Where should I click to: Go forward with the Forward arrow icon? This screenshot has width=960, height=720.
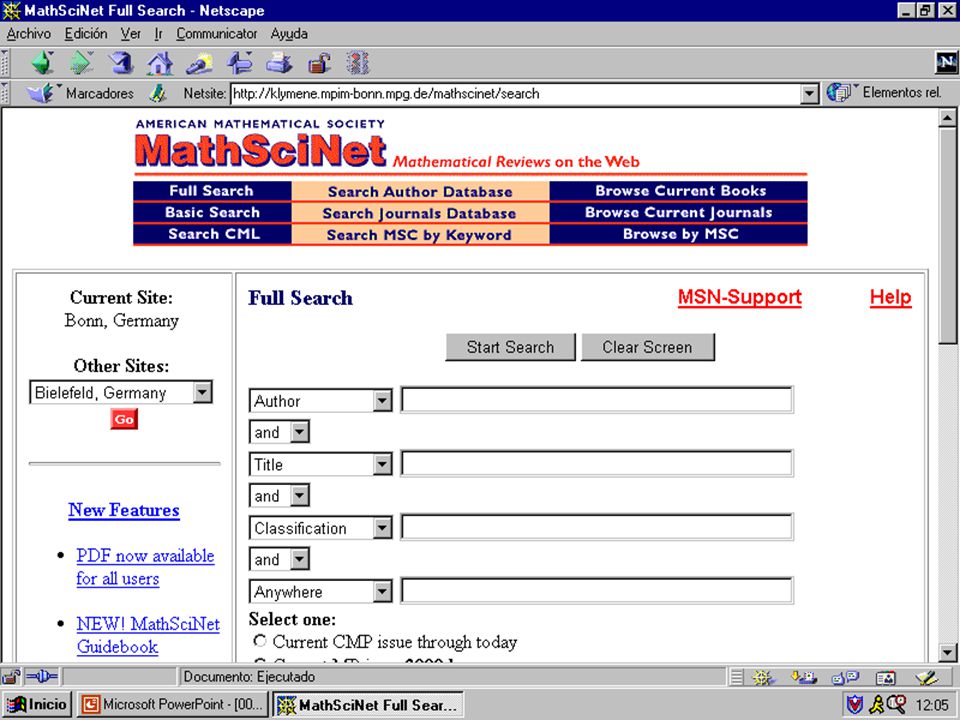[81, 63]
